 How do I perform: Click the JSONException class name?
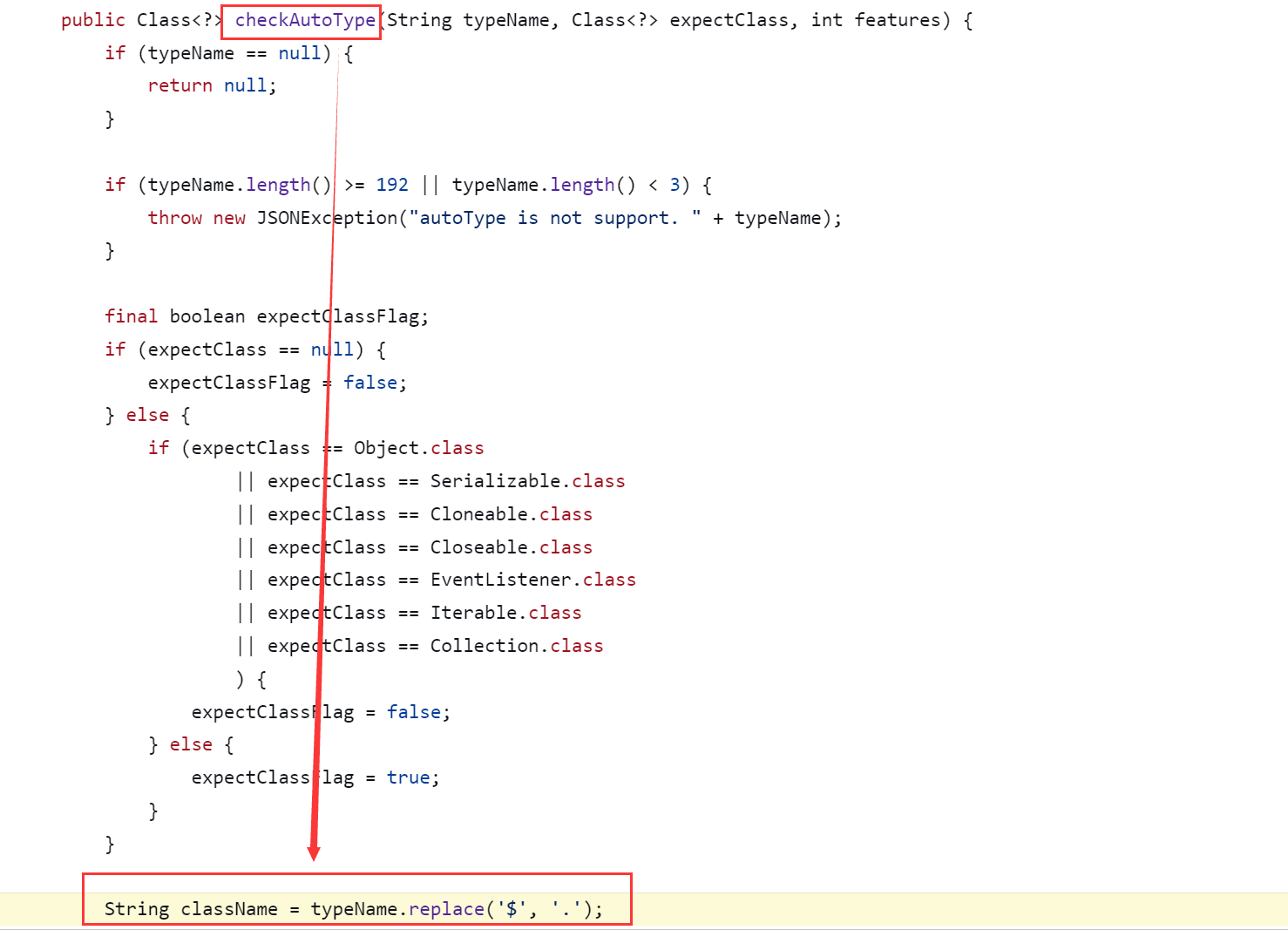pos(327,218)
